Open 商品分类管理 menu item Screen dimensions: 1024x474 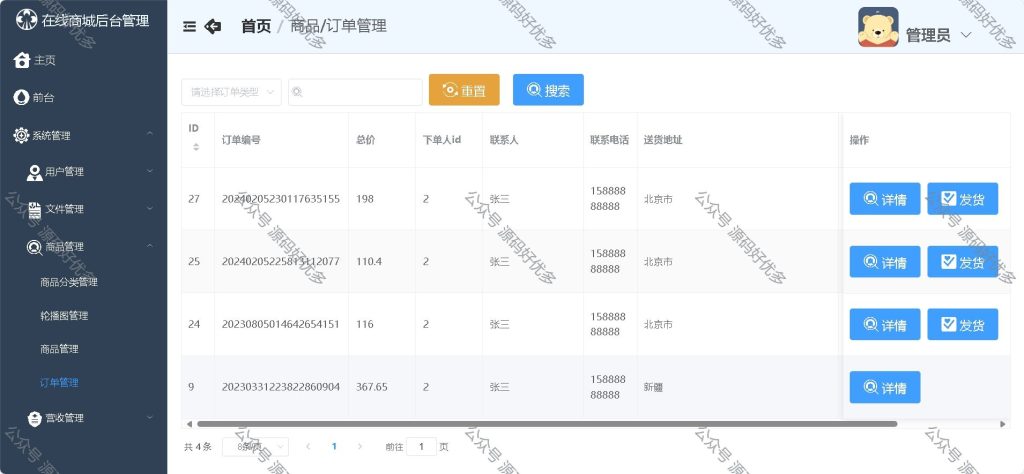pos(69,282)
